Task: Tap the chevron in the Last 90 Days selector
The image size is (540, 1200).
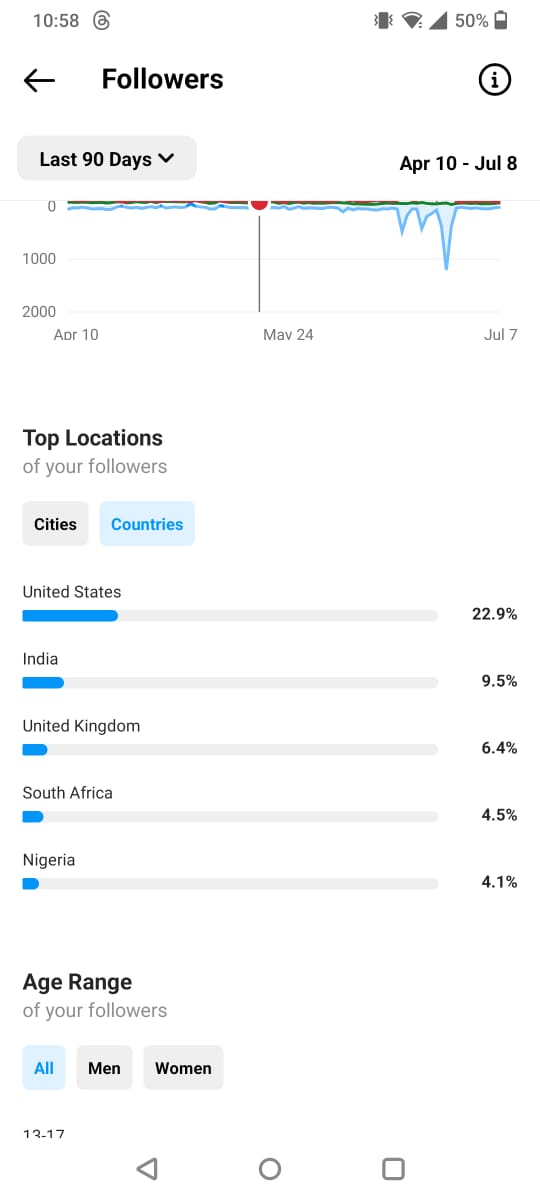Action: click(x=166, y=159)
